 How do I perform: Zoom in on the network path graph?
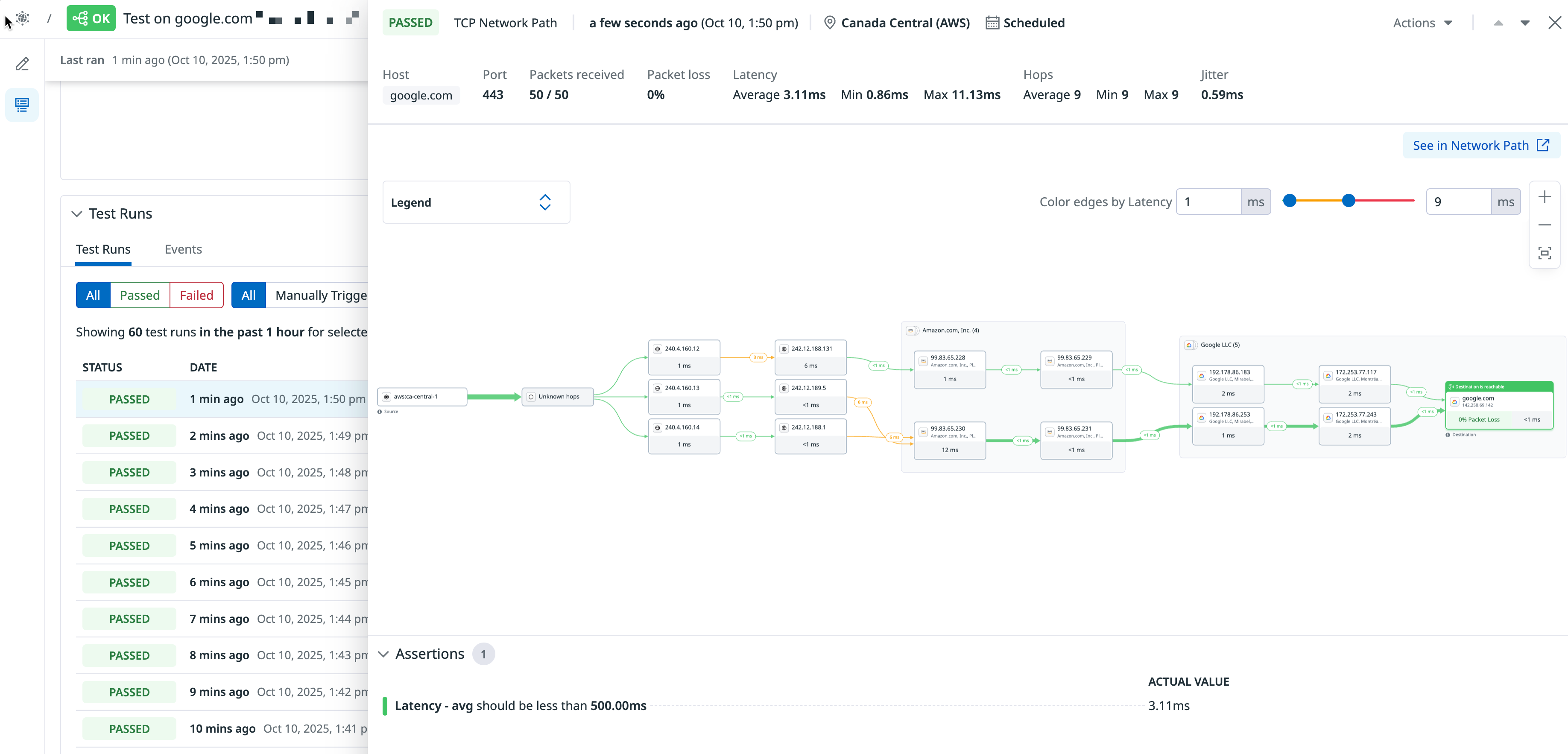coord(1544,197)
